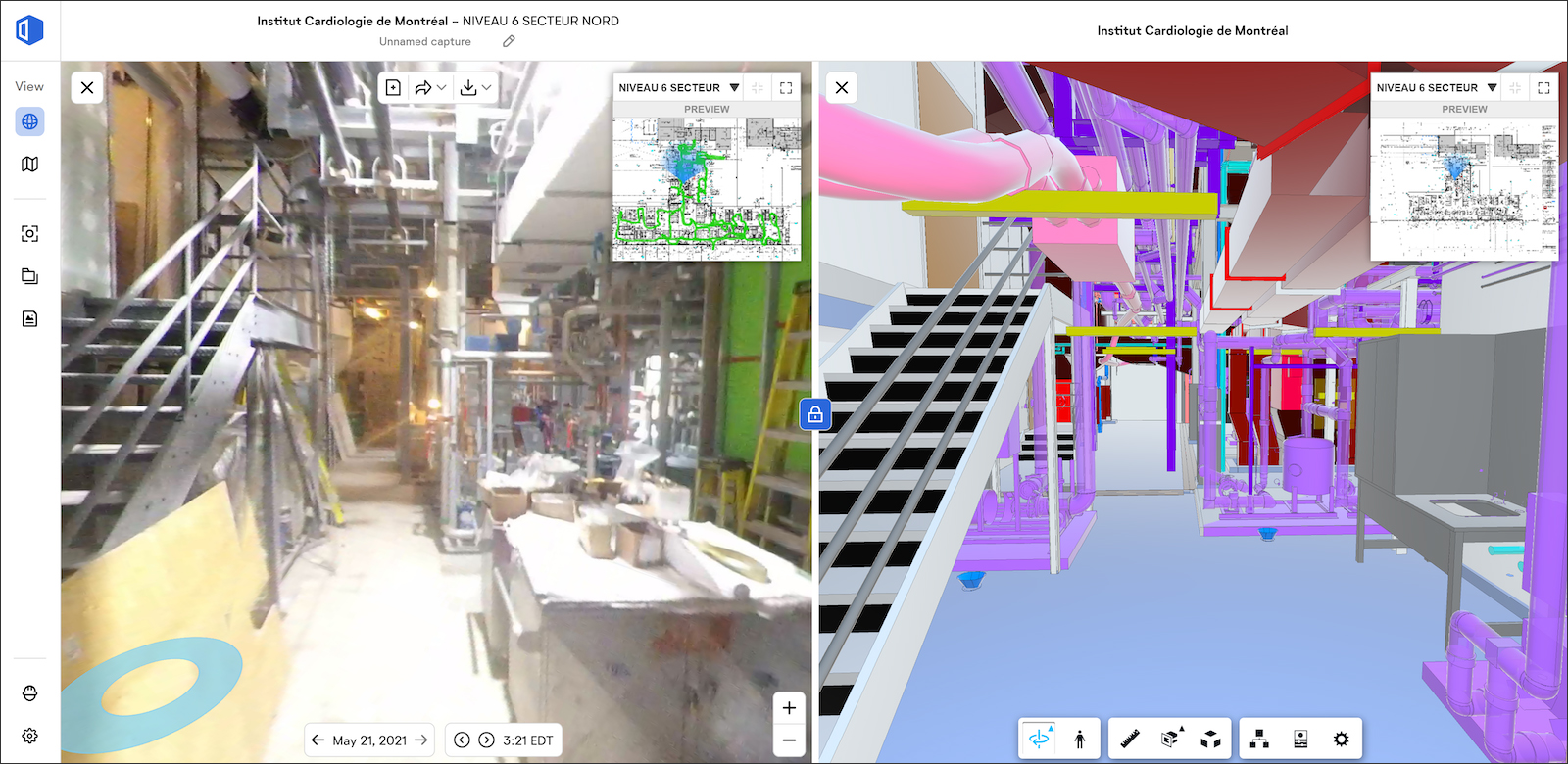
Task: Close the left 360 photo pane
Action: (x=87, y=88)
